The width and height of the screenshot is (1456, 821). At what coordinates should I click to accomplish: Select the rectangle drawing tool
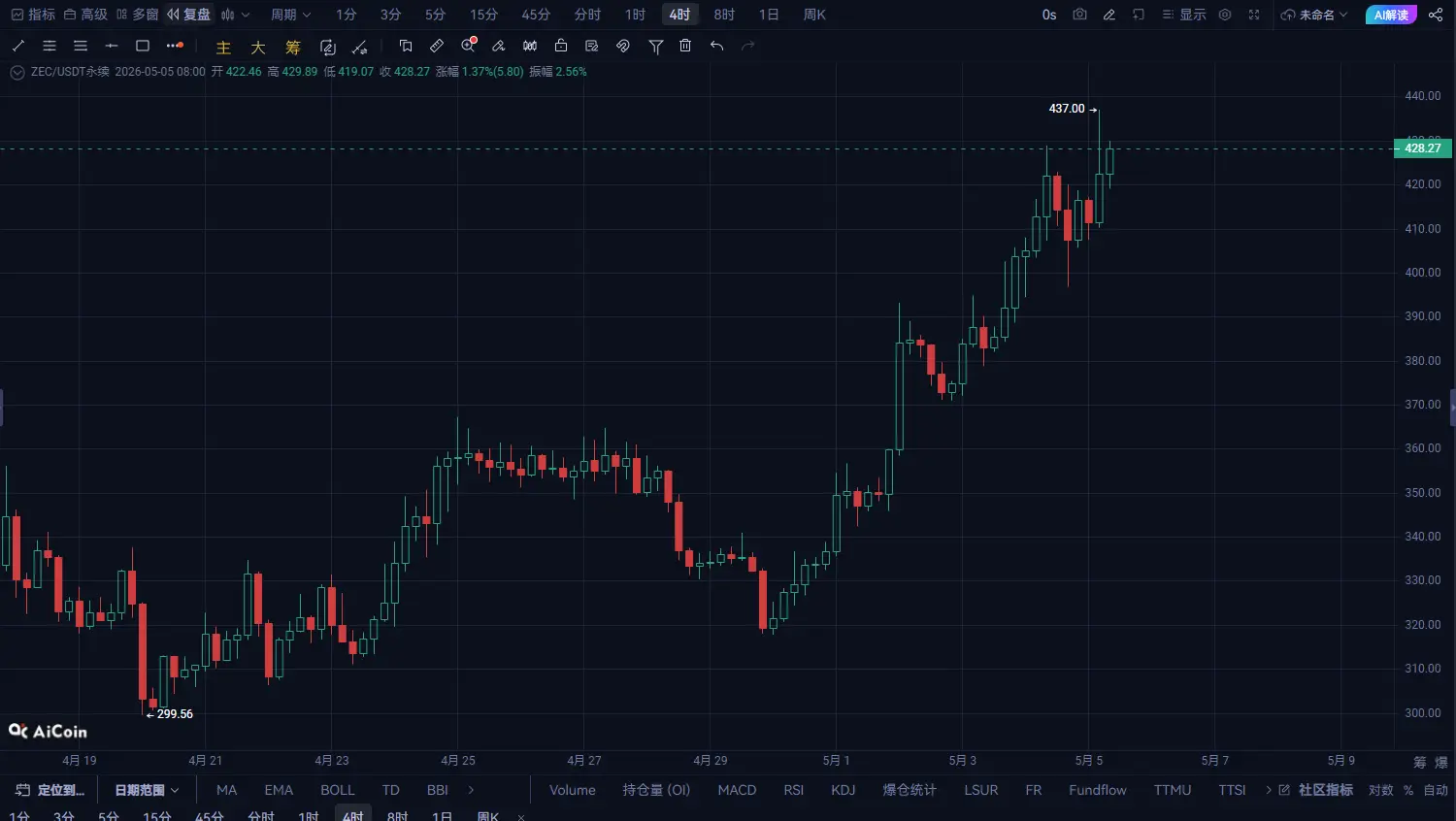[143, 46]
